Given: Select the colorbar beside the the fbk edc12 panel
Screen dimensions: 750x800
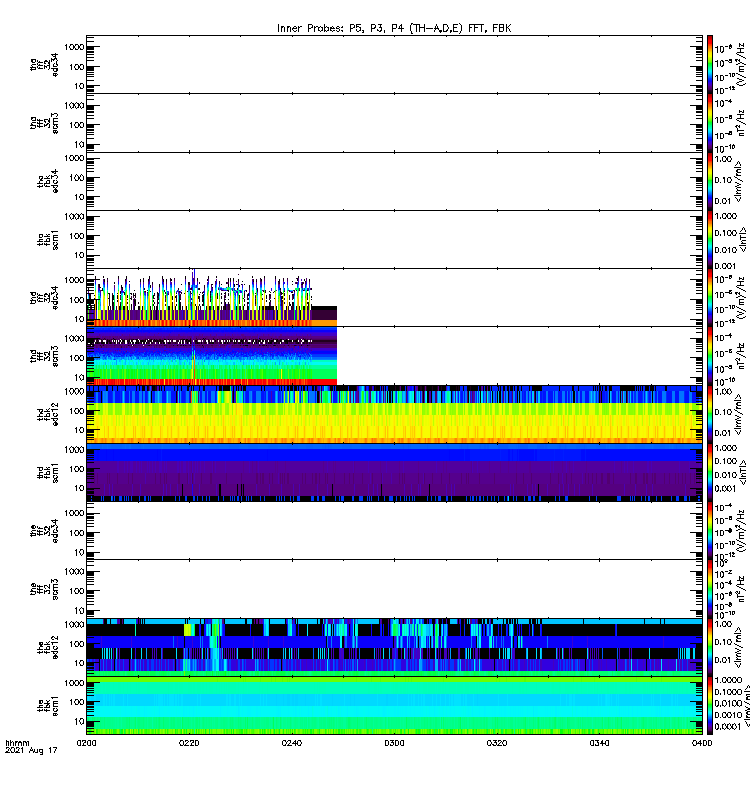Looking at the screenshot, I should (710, 647).
